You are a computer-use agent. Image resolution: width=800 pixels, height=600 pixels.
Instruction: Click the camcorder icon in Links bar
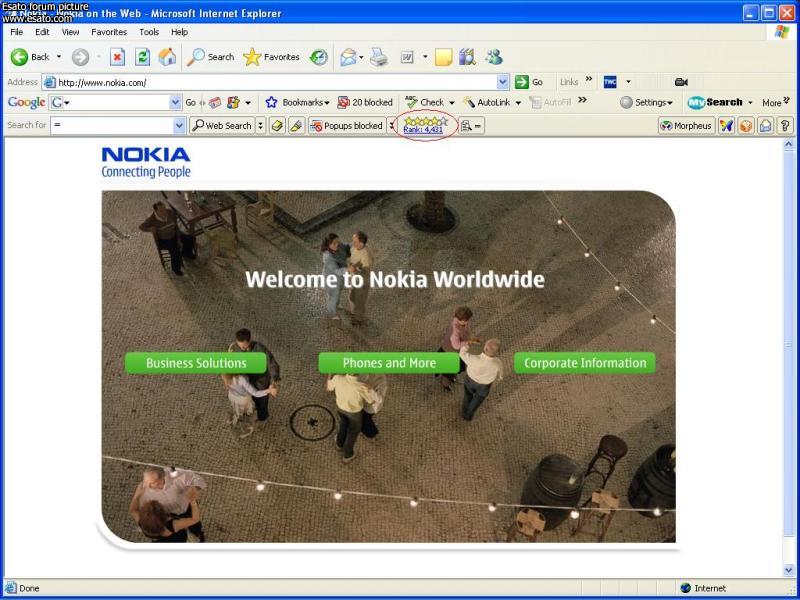pos(681,82)
